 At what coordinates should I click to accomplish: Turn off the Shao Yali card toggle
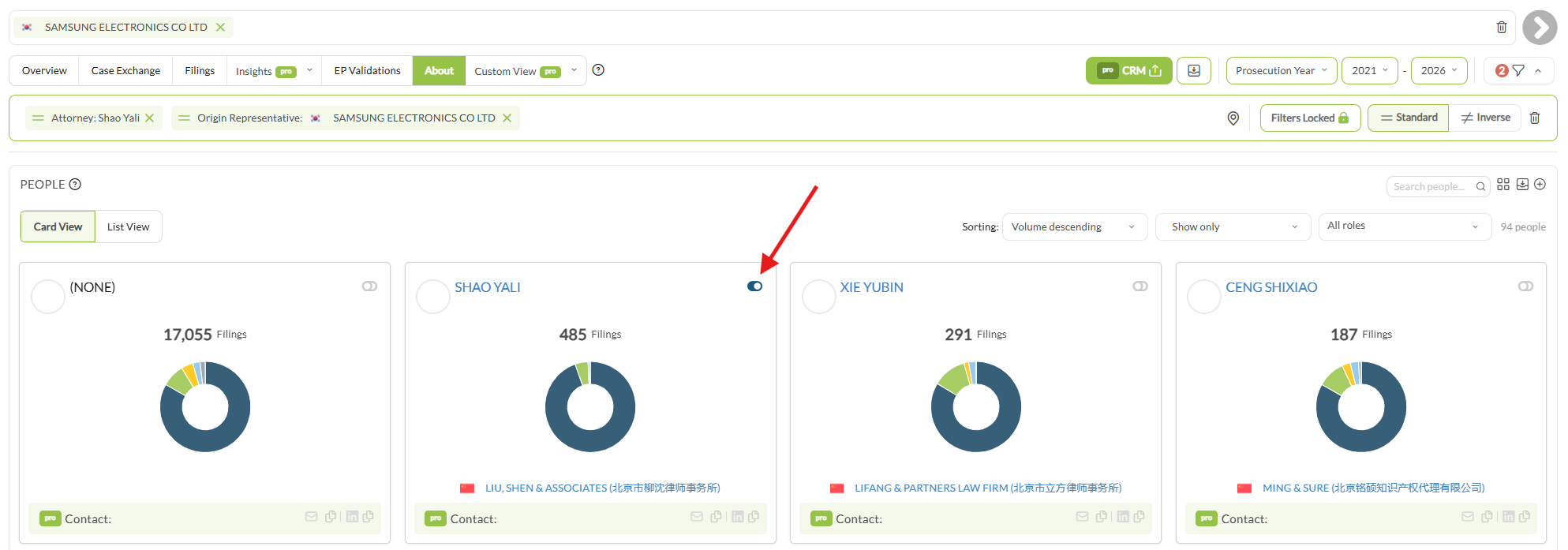(755, 286)
